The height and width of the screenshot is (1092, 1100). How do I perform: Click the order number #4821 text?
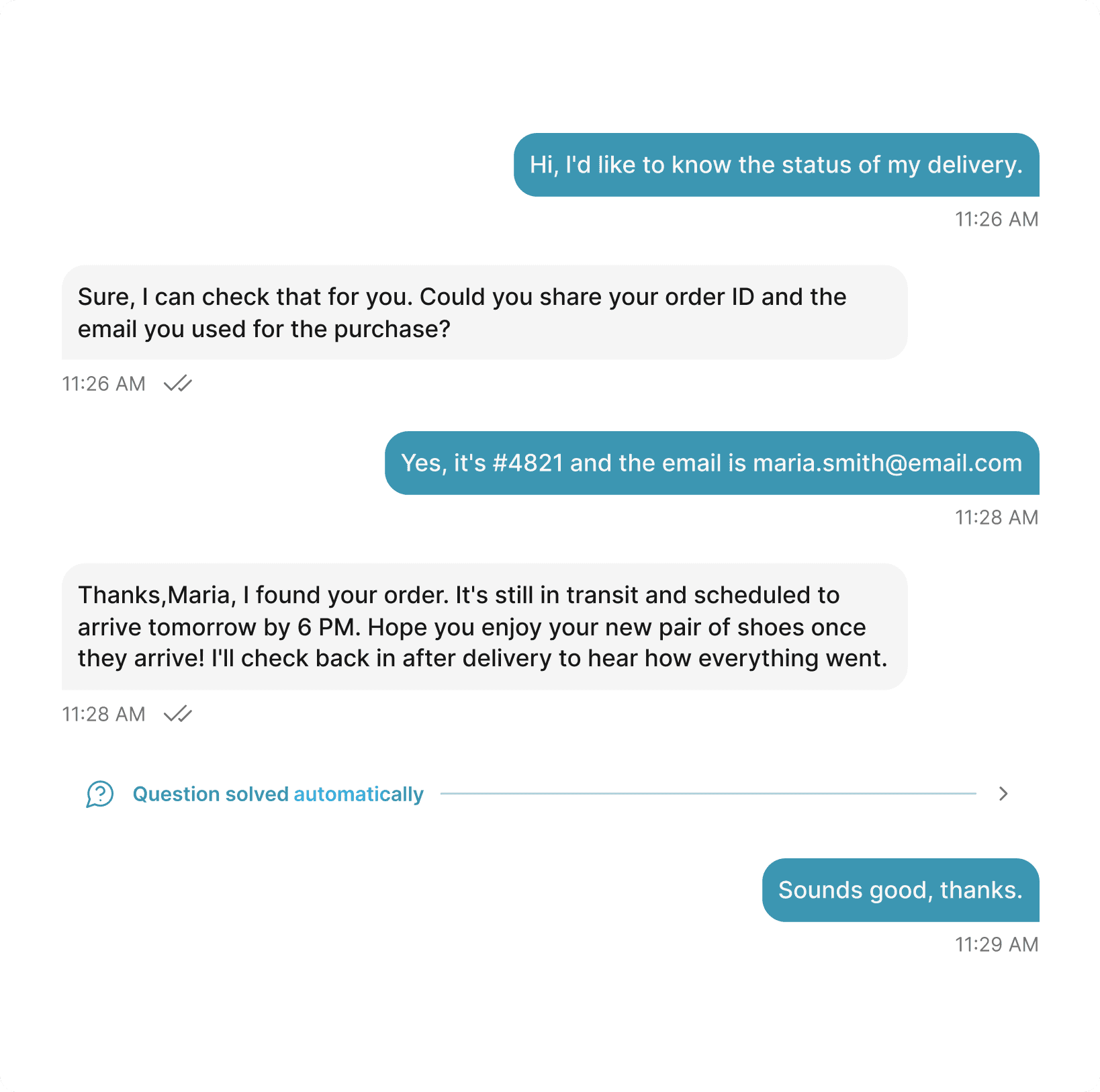point(528,463)
